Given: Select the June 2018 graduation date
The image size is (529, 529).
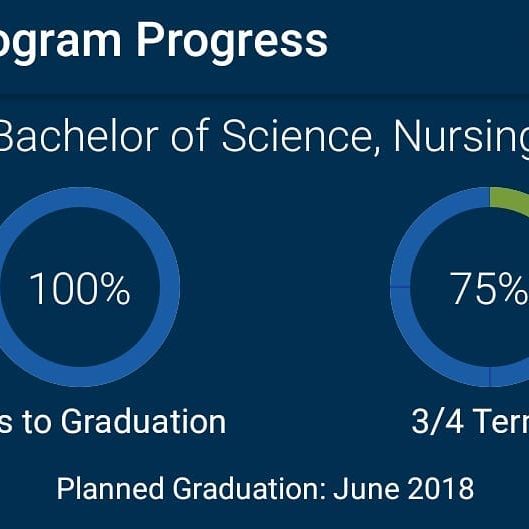Looking at the screenshot, I should (403, 488).
